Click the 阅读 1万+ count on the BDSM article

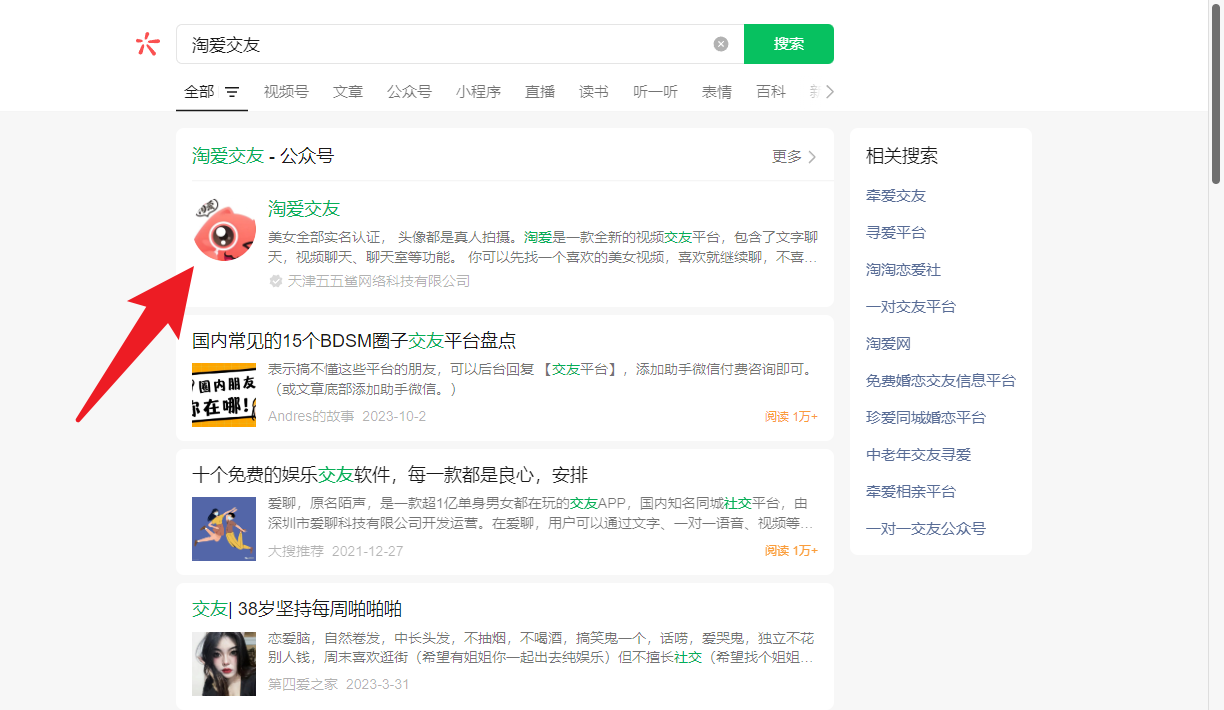pyautogui.click(x=791, y=417)
